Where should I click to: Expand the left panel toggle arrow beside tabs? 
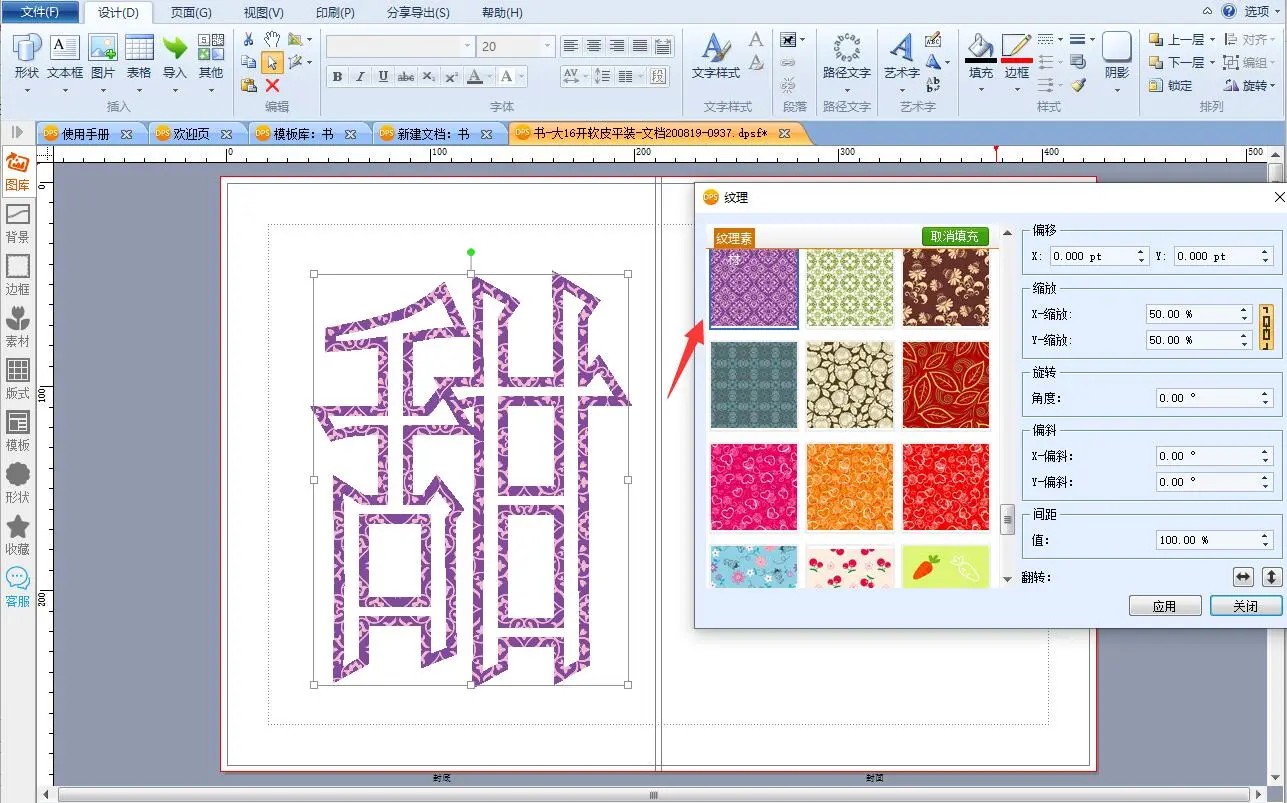coord(17,132)
